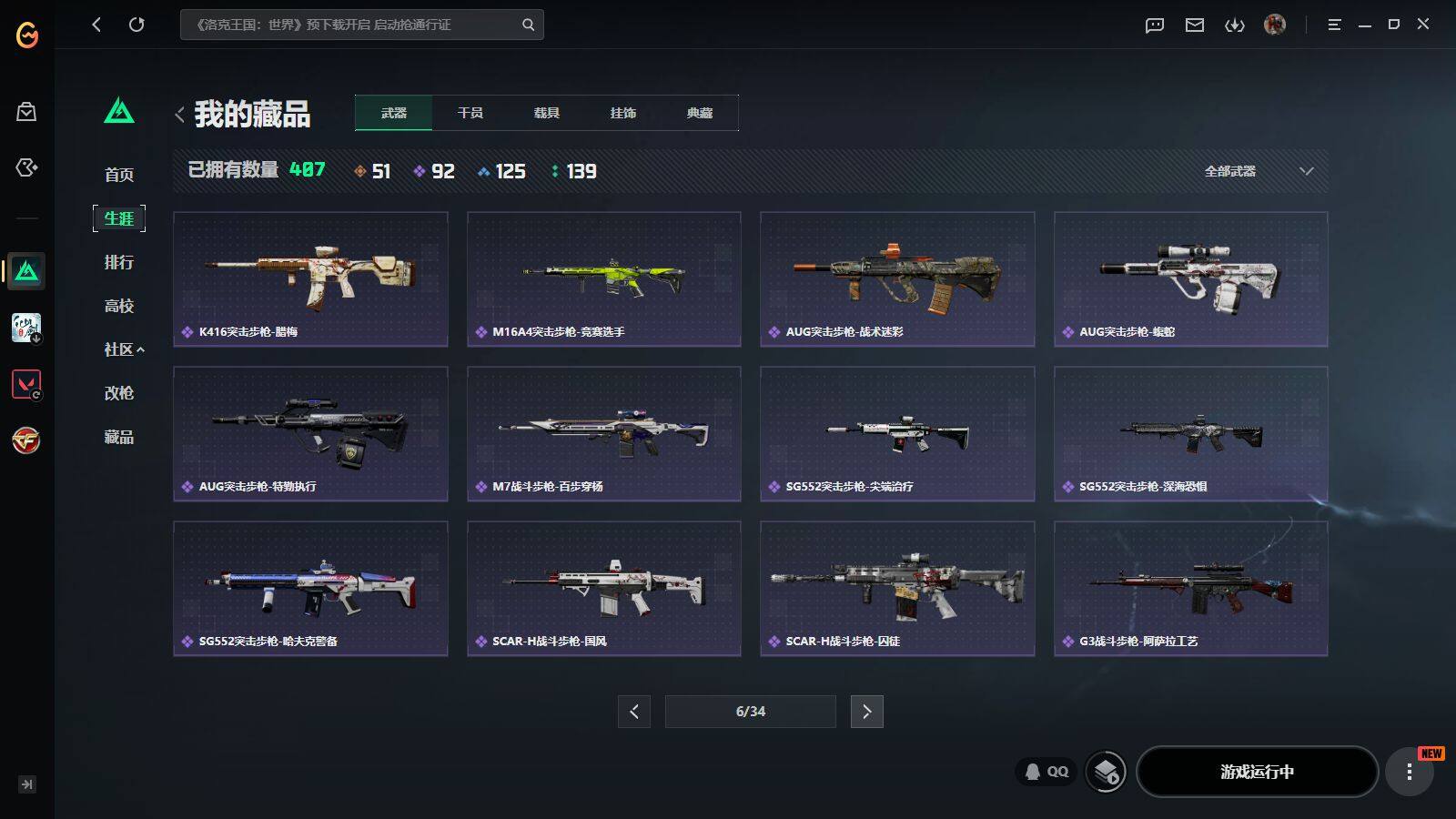
Task: Switch to the 载具 tab
Action: pos(547,113)
